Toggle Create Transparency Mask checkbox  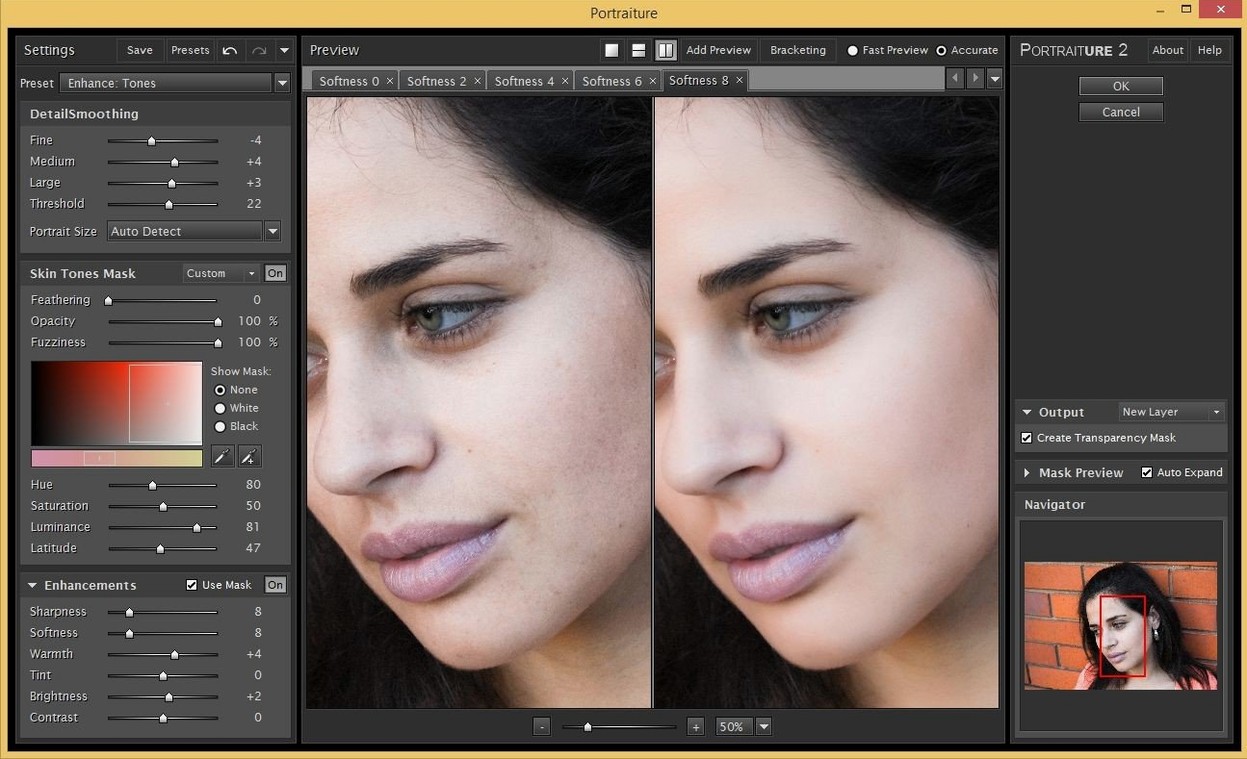1026,438
